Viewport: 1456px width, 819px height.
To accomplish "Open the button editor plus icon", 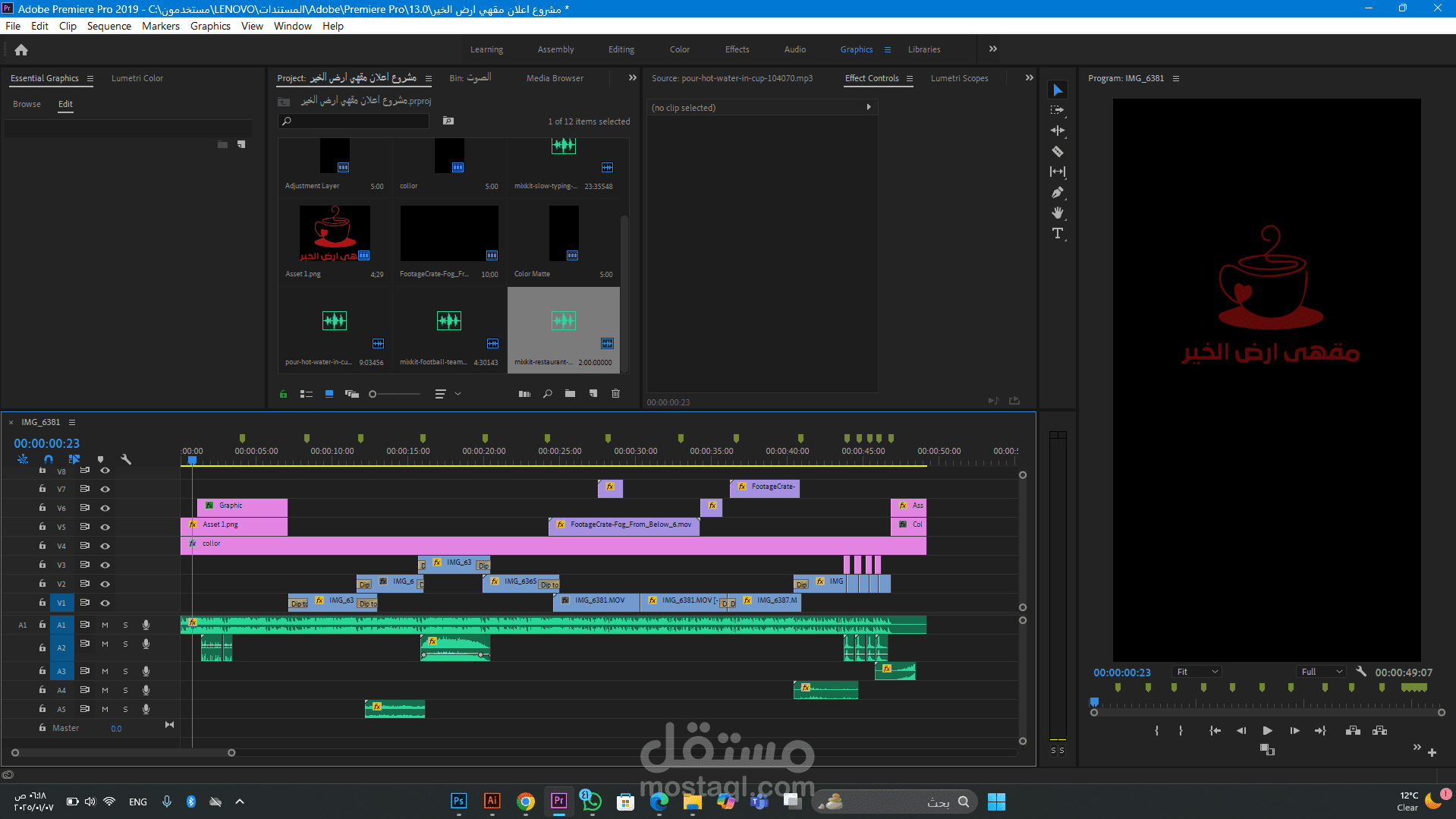I will [x=1432, y=752].
